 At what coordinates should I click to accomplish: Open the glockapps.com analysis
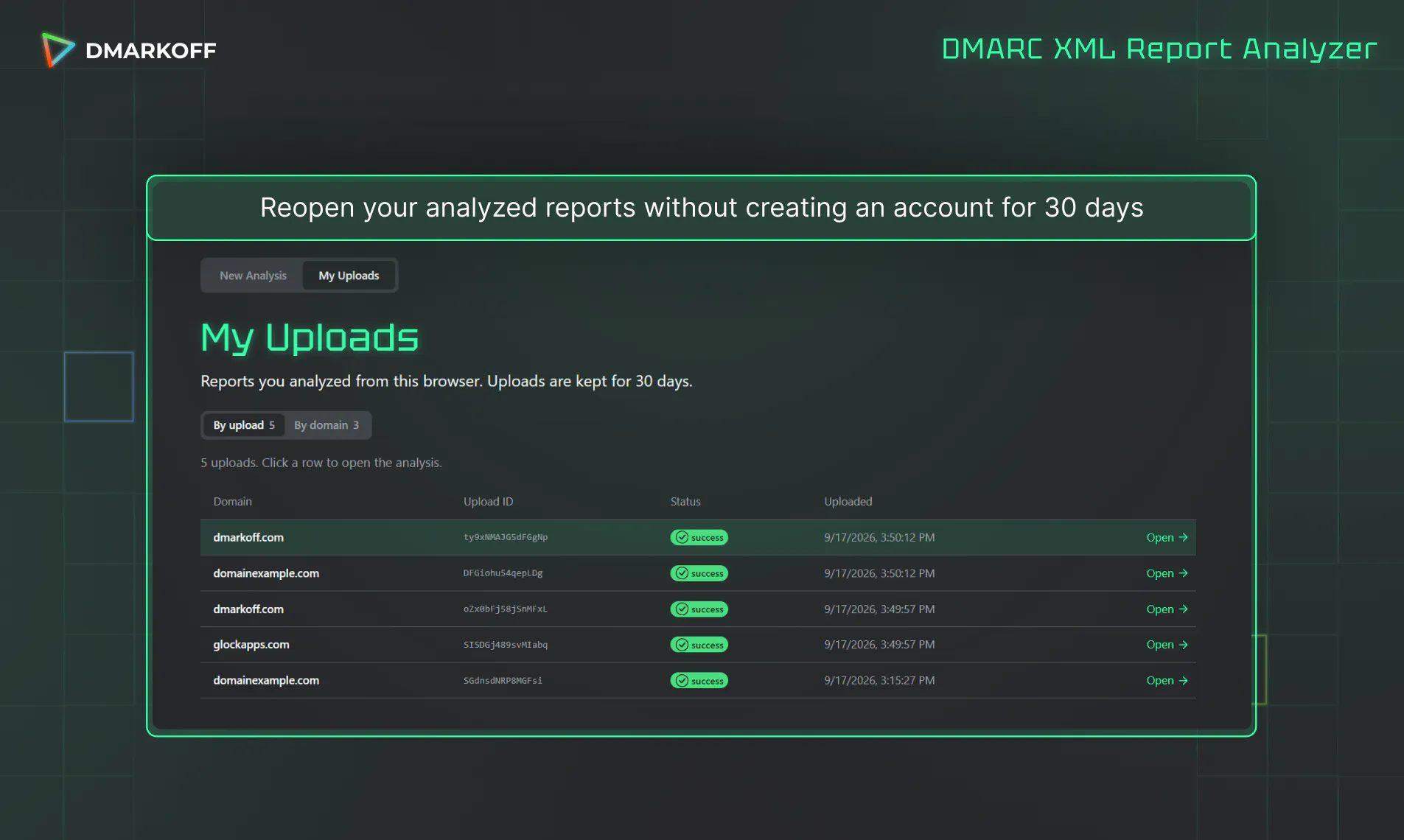tap(1167, 645)
